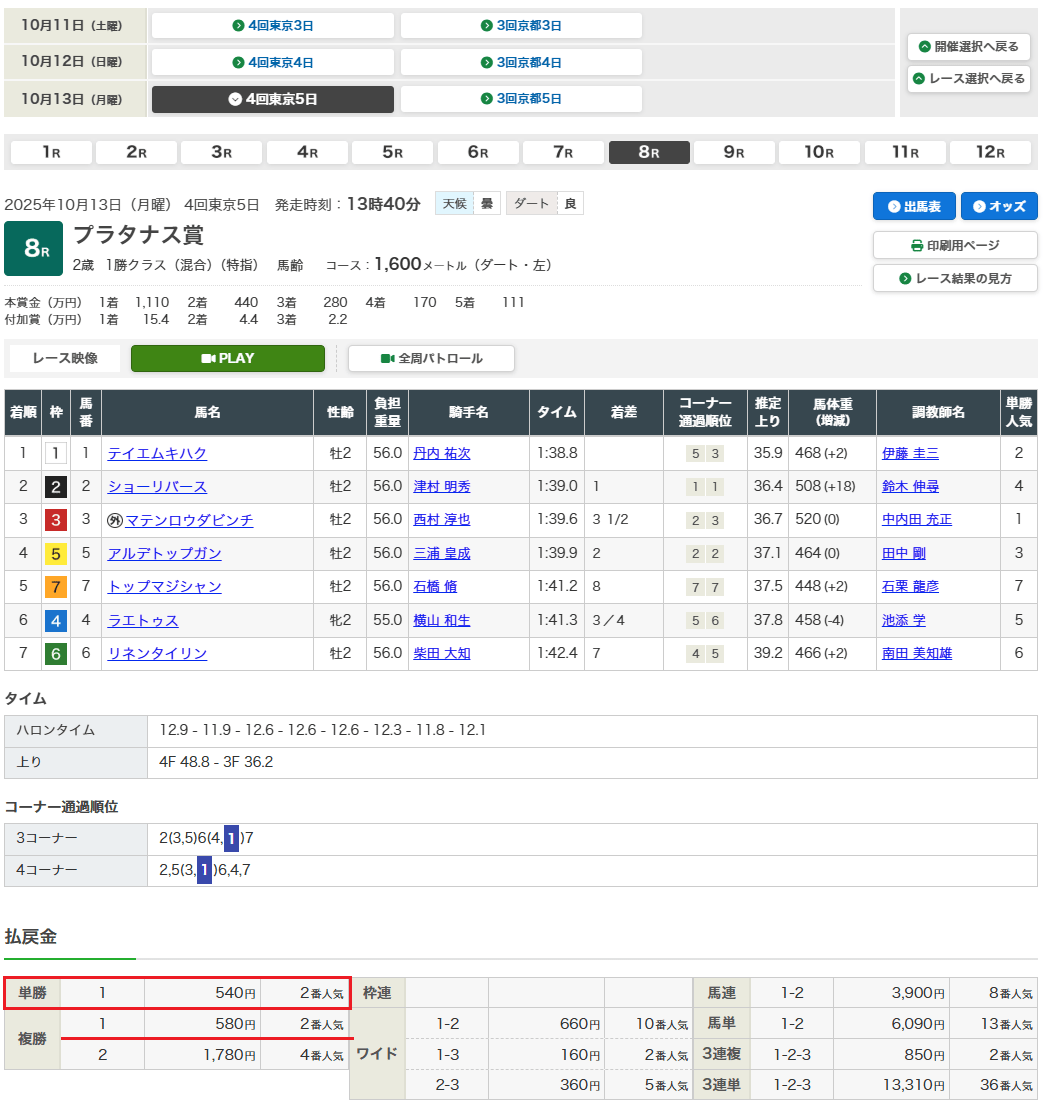Open 3回京都4日 for October 12
Viewport: 1043px width, 1107px height.
click(521, 62)
